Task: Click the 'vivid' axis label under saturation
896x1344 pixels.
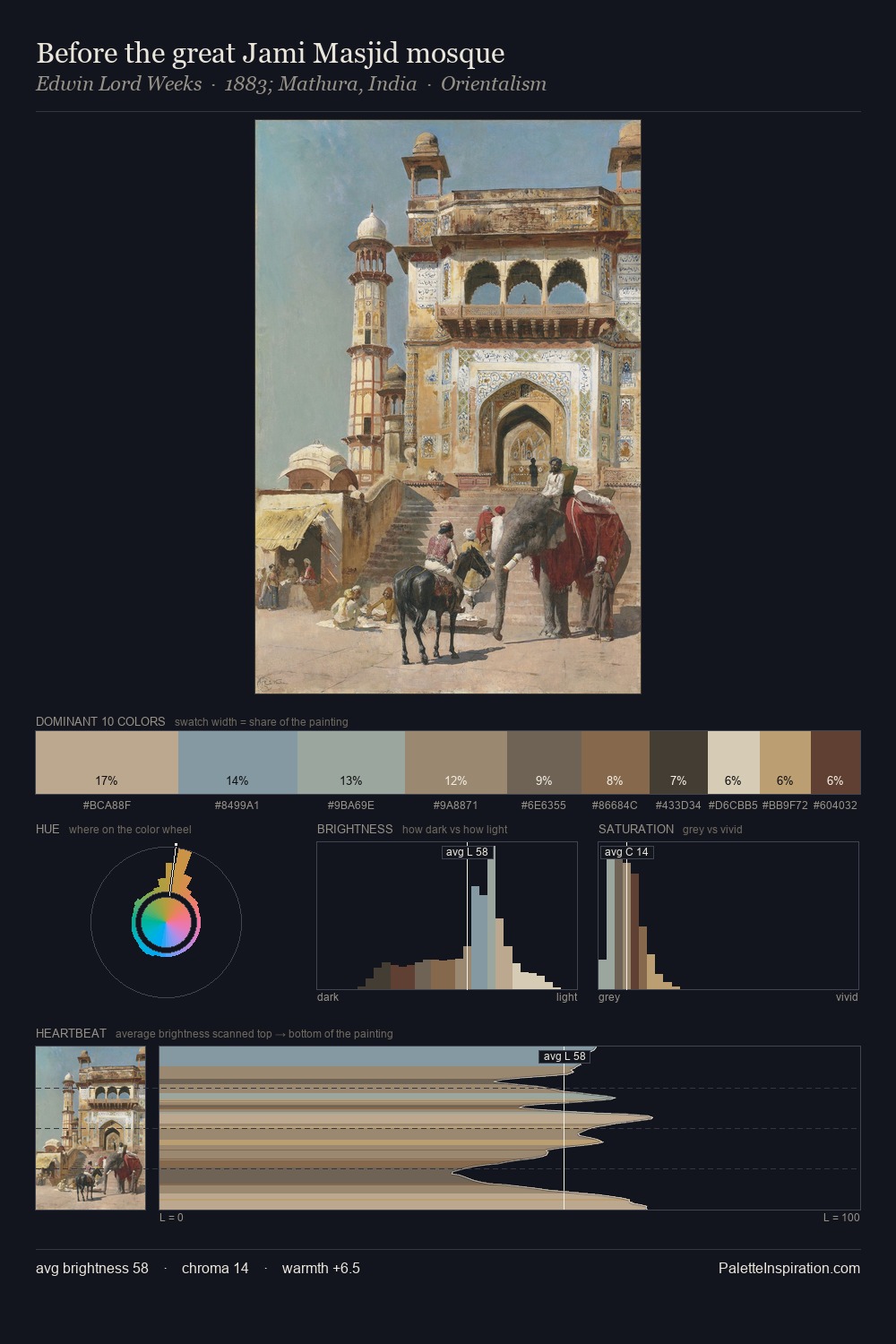Action: [x=847, y=997]
